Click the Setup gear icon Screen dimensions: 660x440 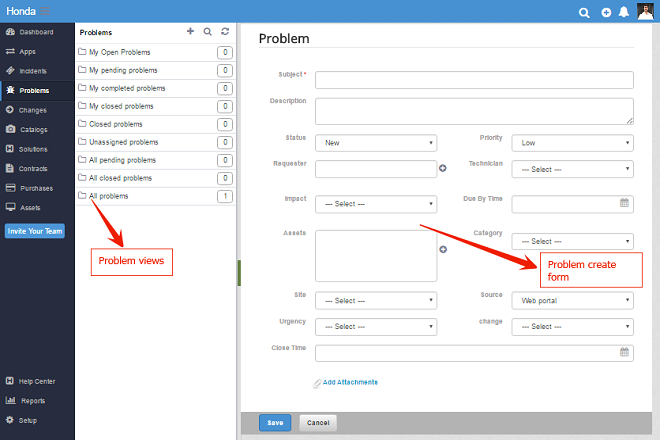click(x=10, y=420)
